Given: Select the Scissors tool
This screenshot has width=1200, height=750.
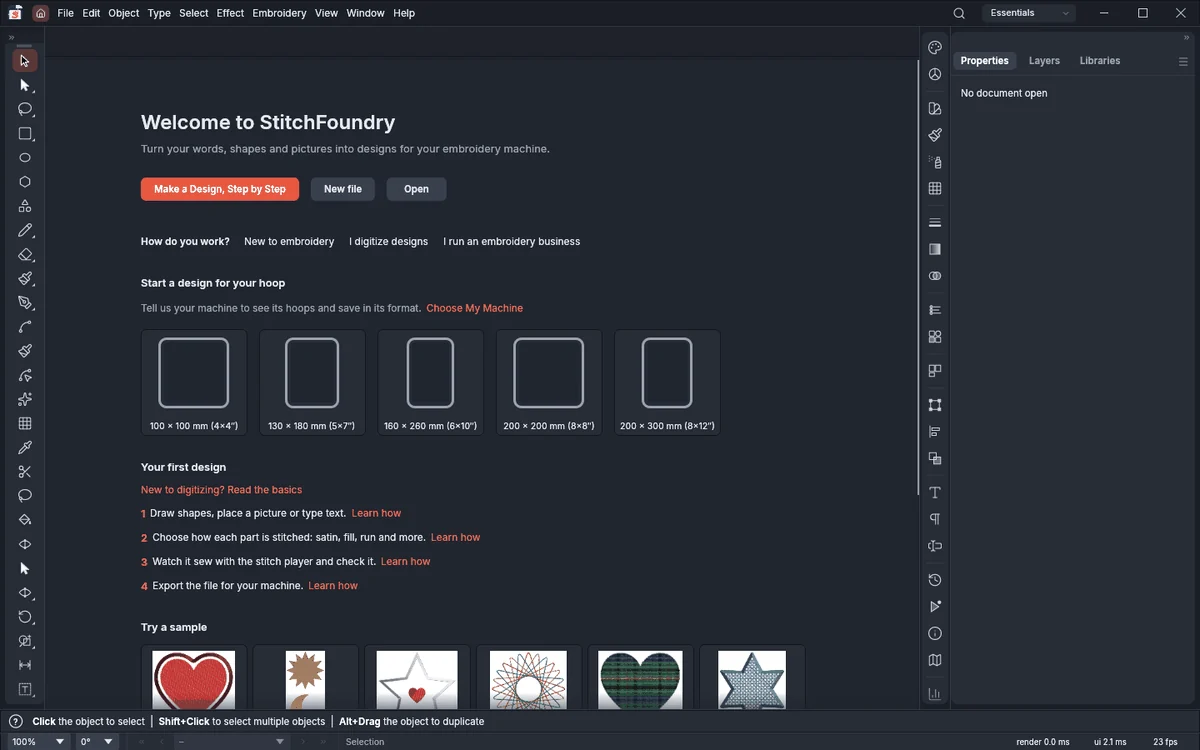Looking at the screenshot, I should [25, 472].
